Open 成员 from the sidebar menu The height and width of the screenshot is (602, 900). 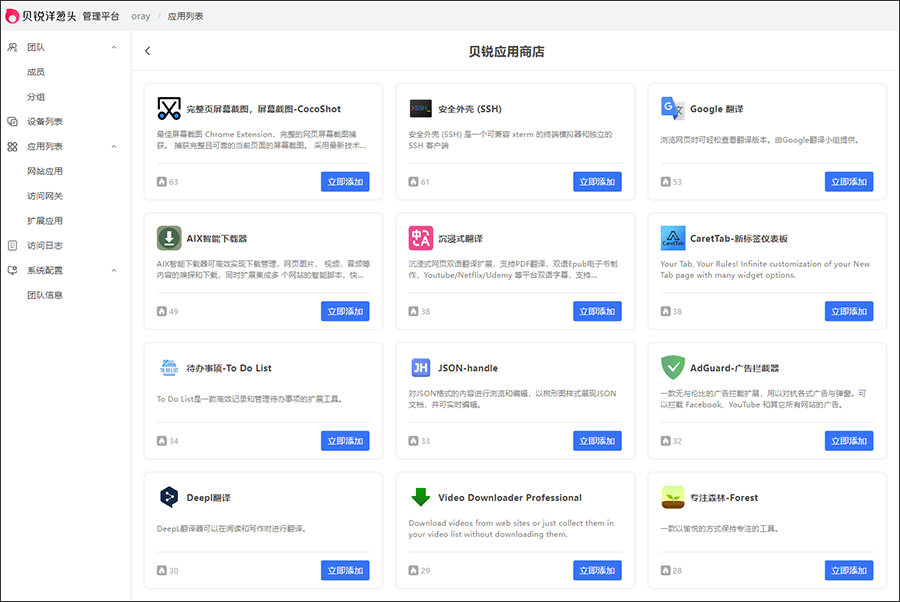36,71
